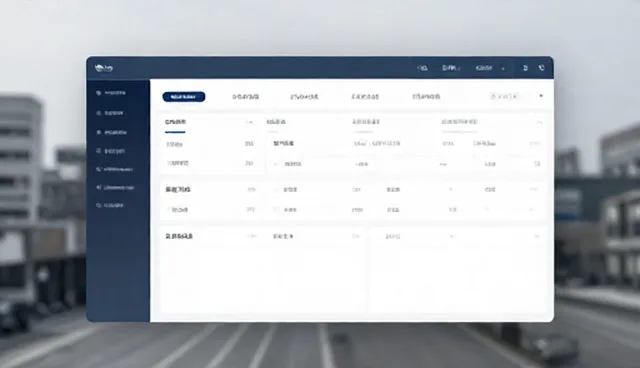The width and height of the screenshot is (640, 368).
Task: Open the first sidebar menu item
Action: [111, 93]
